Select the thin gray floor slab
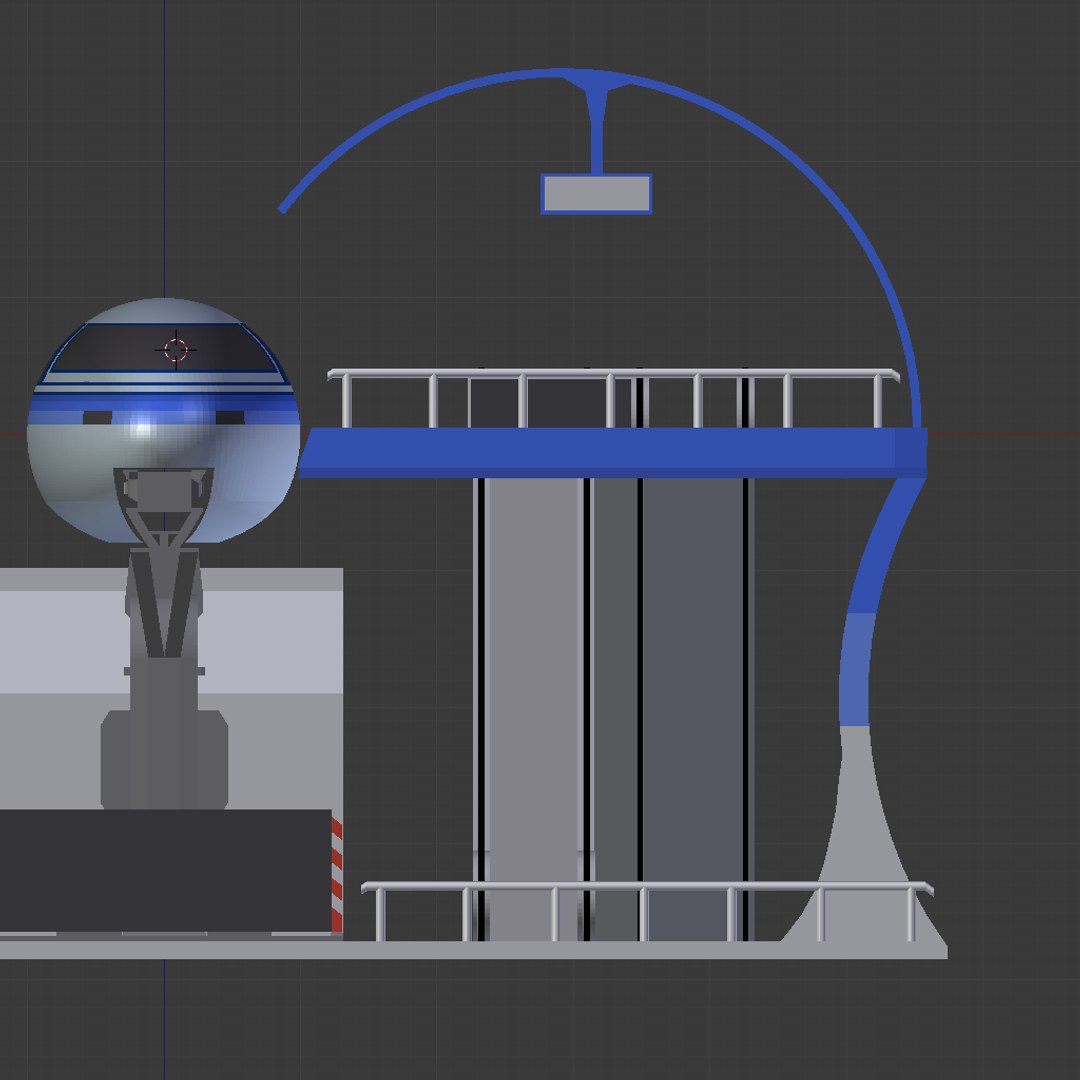 474,950
